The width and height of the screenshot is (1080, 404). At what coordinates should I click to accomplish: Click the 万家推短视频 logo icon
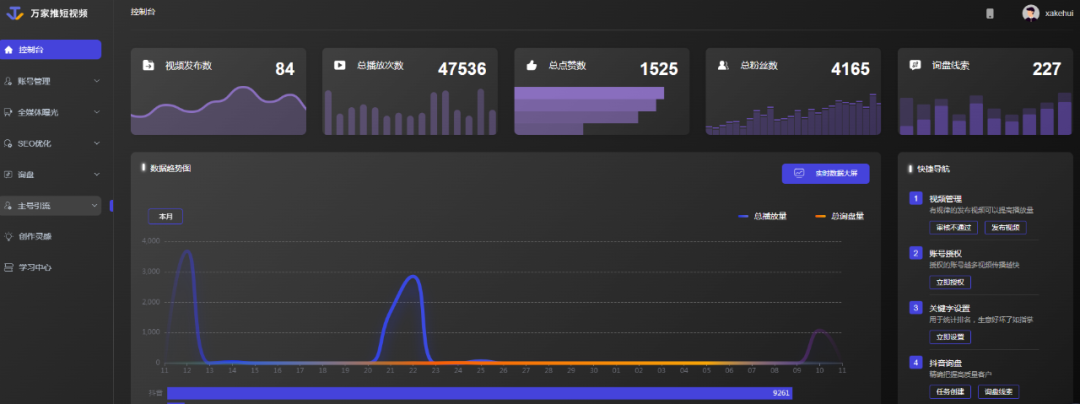click(x=15, y=13)
